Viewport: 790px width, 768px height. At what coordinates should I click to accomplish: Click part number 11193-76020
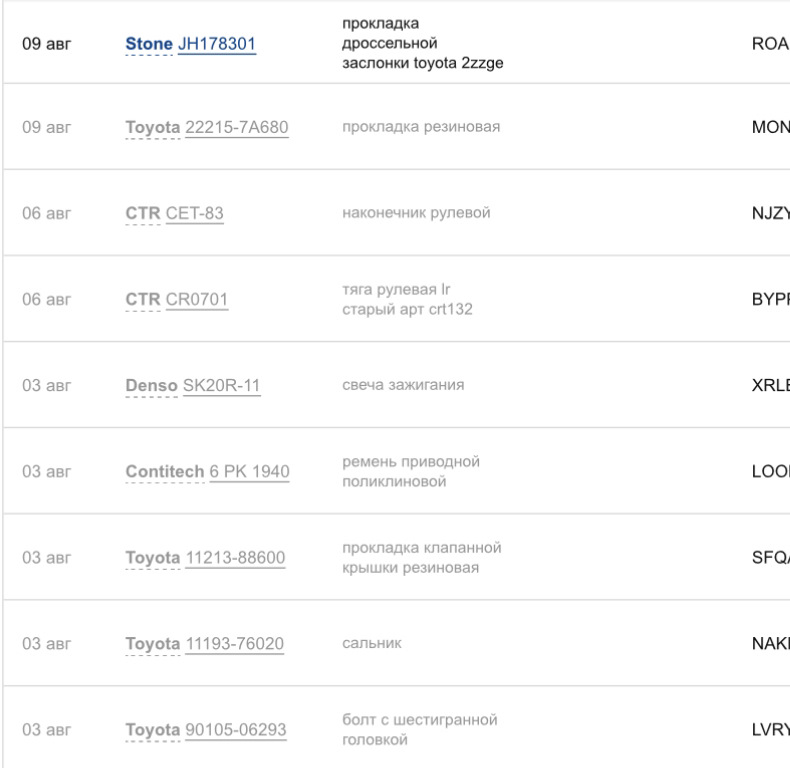coord(235,643)
